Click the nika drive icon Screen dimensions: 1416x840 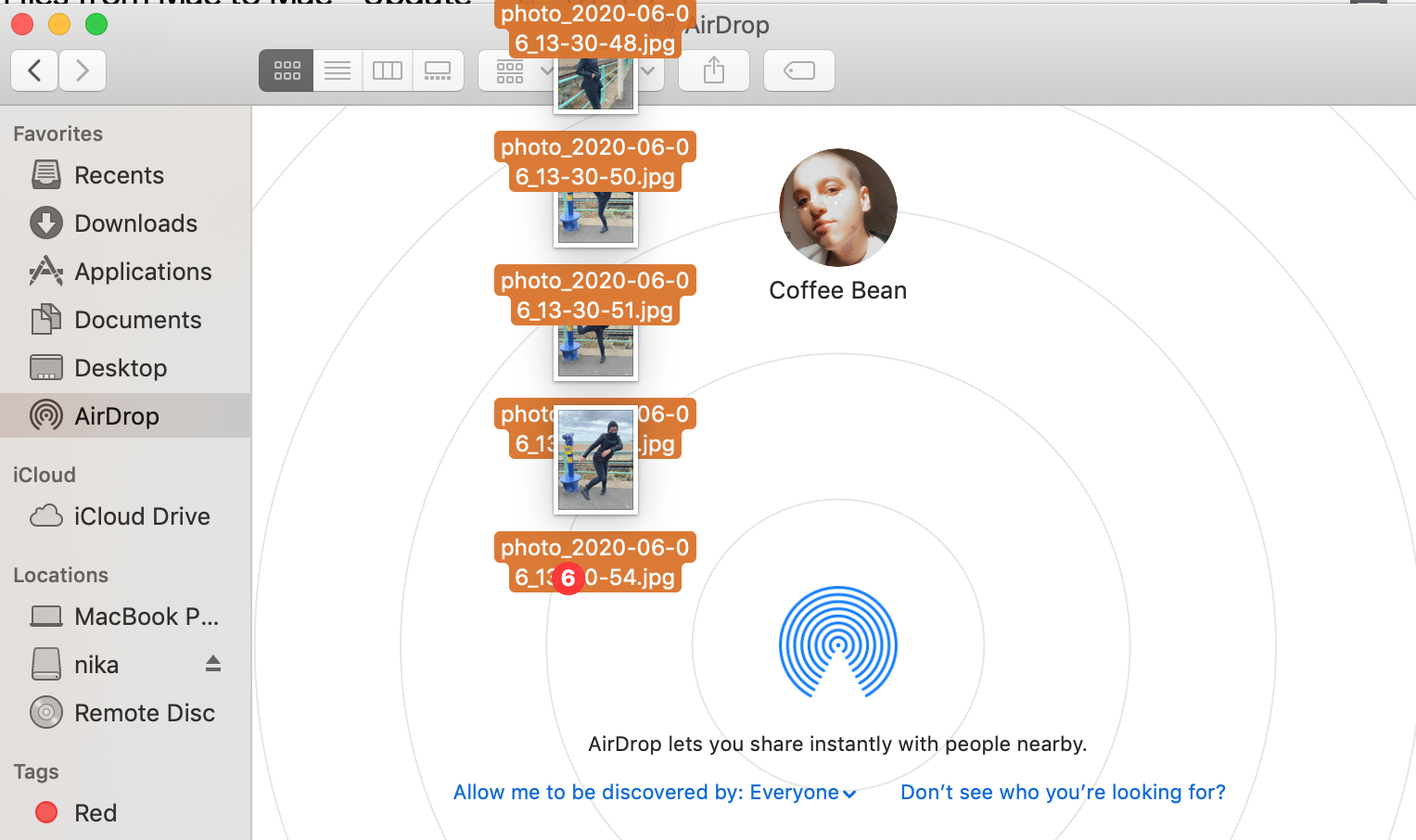pyautogui.click(x=46, y=664)
